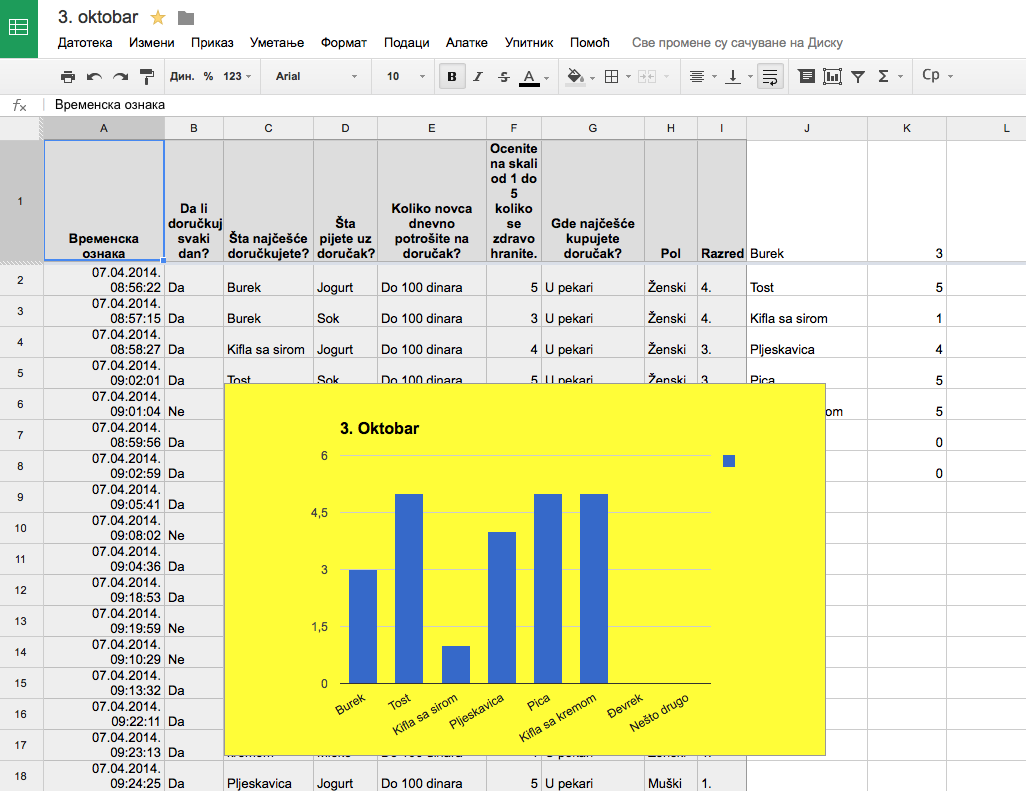Viewport: 1026px width, 791px height.
Task: Open the 123 number formats dropdown
Action: [x=237, y=77]
